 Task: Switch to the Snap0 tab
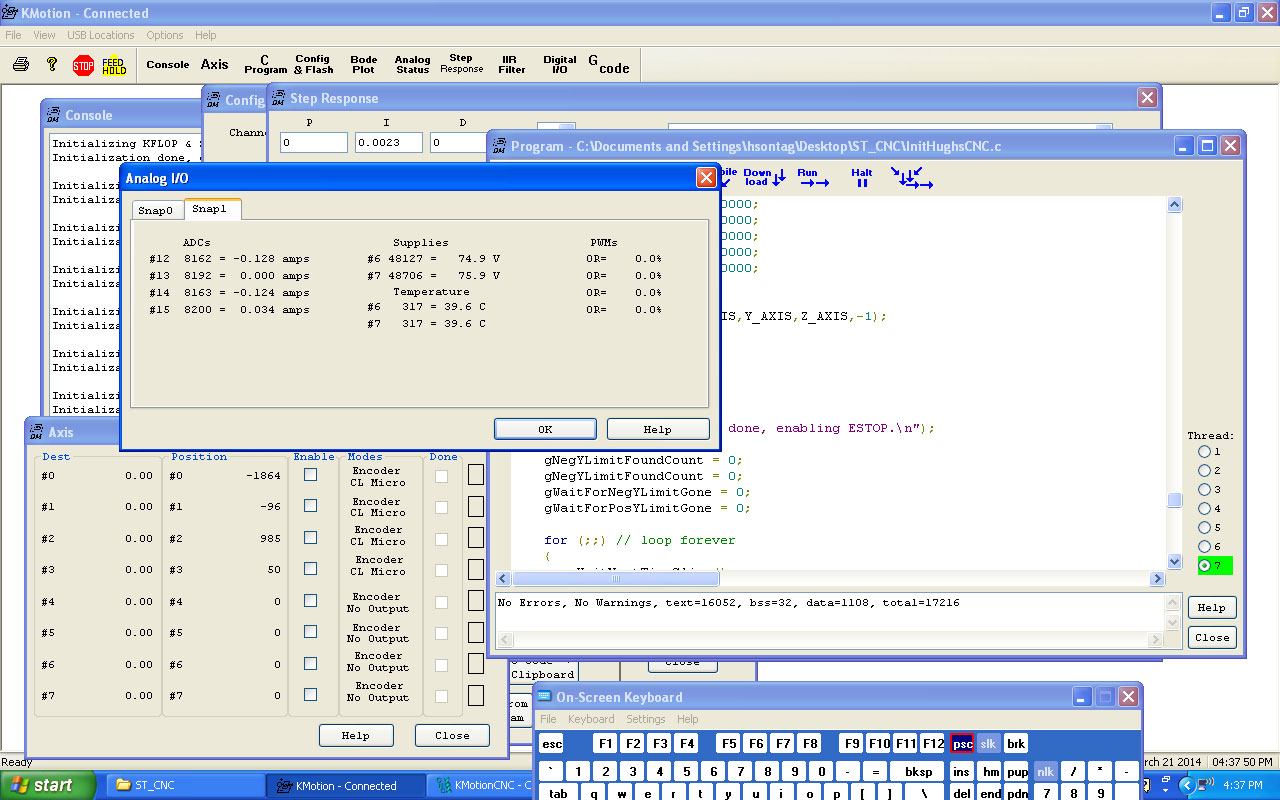tap(155, 210)
